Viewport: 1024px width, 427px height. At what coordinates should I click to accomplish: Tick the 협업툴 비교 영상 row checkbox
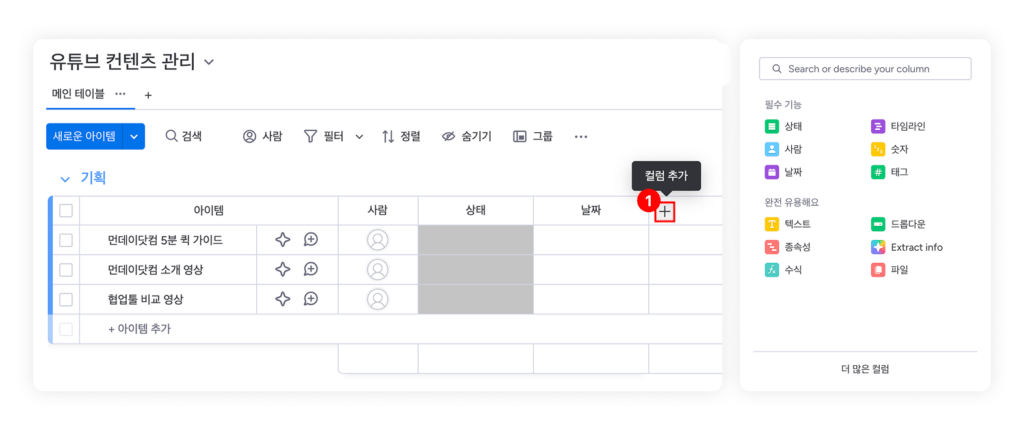point(66,299)
